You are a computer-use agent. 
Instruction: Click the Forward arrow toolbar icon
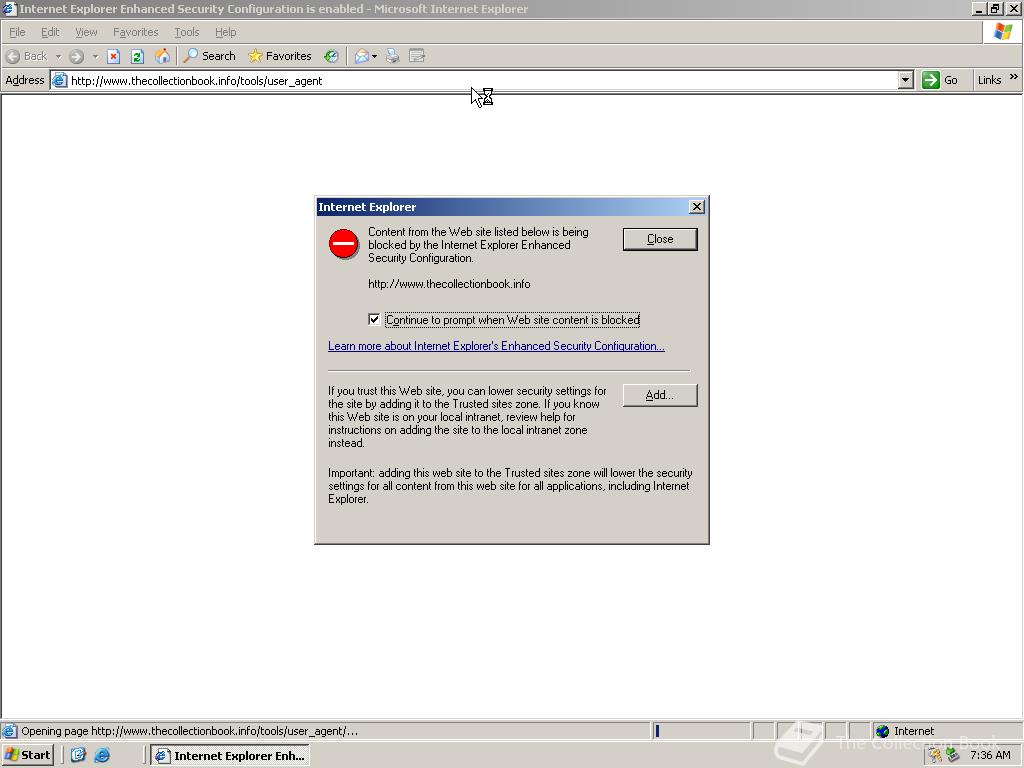click(x=76, y=56)
